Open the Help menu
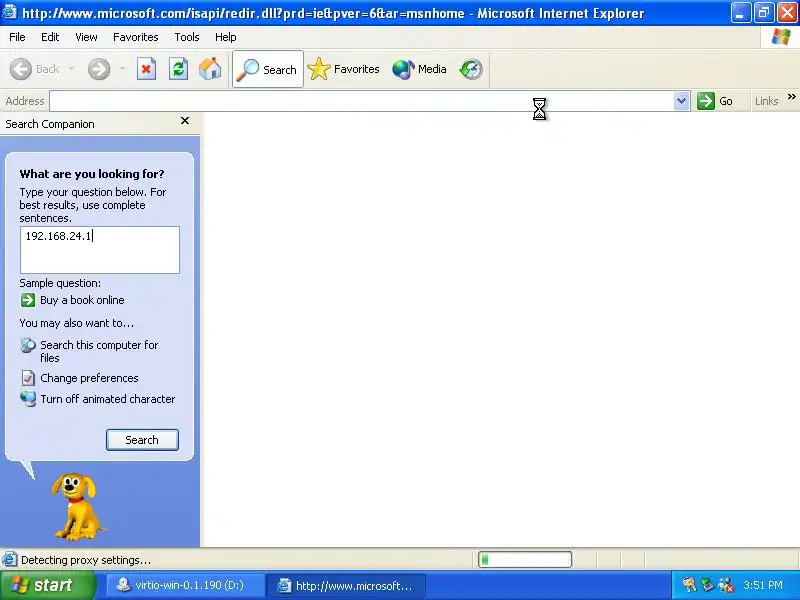Screen dimensions: 800x600 click(226, 37)
